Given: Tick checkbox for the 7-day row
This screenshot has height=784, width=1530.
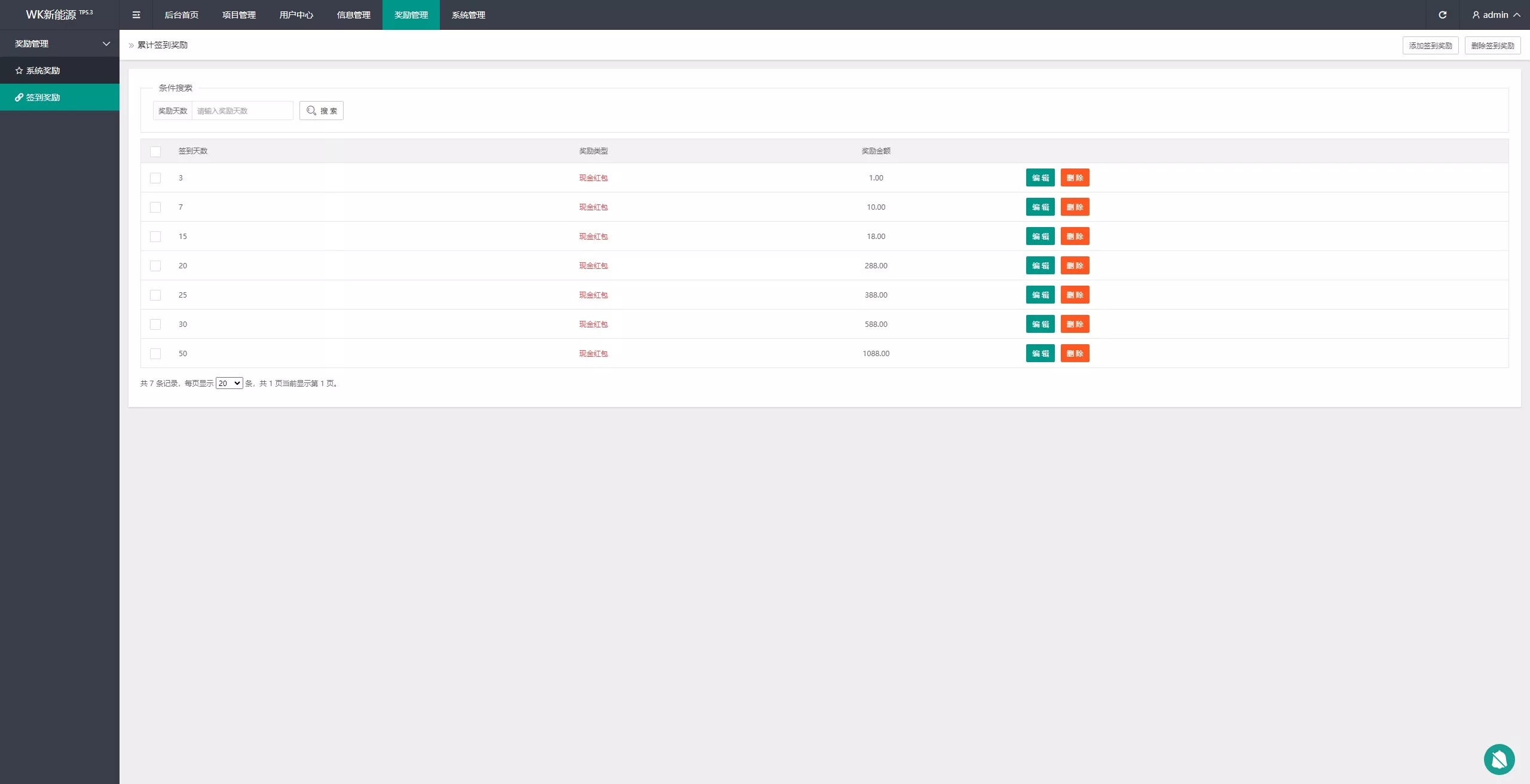Looking at the screenshot, I should (x=155, y=207).
